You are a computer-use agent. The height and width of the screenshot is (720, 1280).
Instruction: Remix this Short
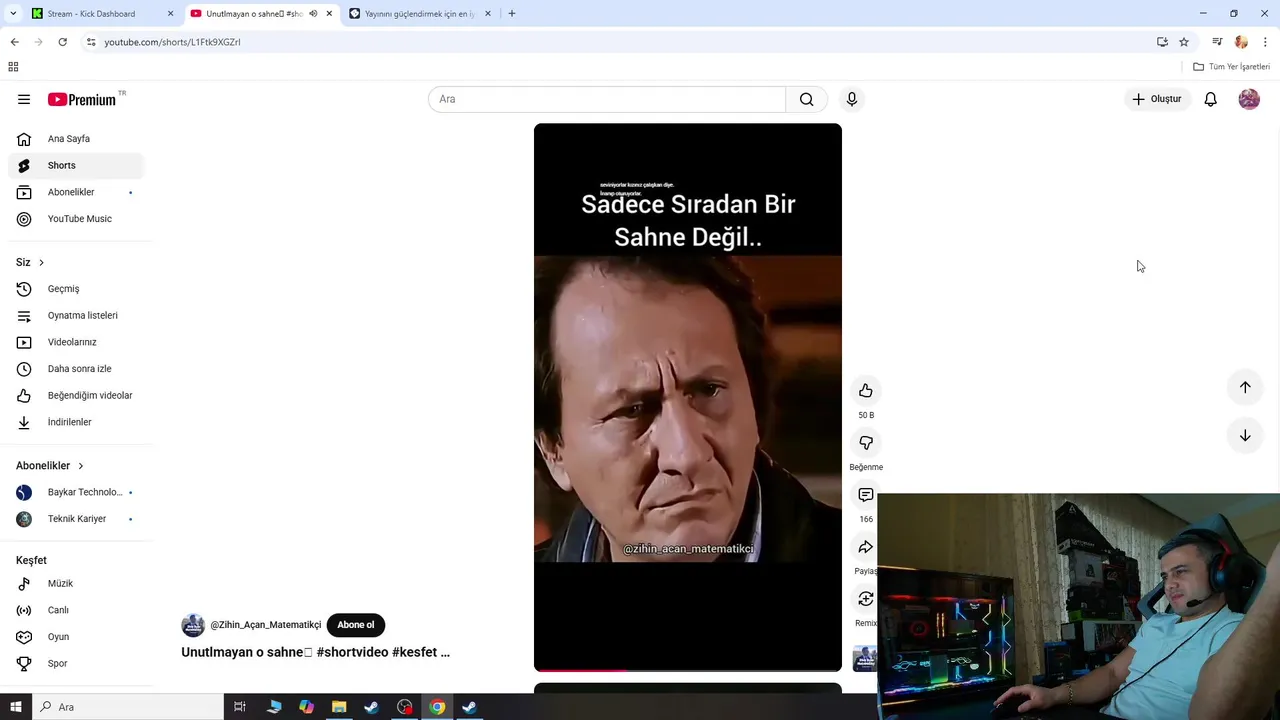pyautogui.click(x=866, y=599)
